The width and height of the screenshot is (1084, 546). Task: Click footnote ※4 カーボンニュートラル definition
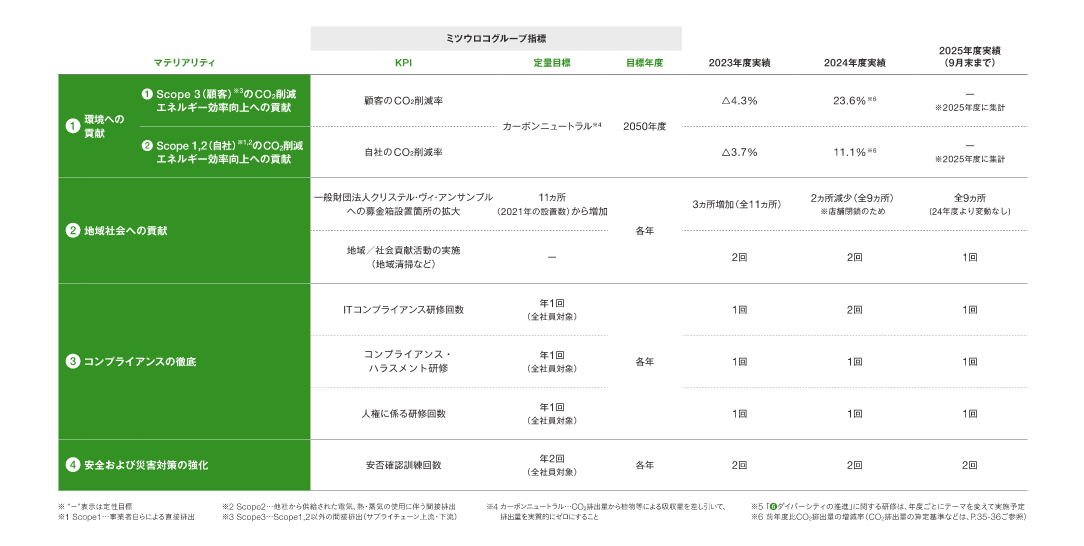[606, 511]
